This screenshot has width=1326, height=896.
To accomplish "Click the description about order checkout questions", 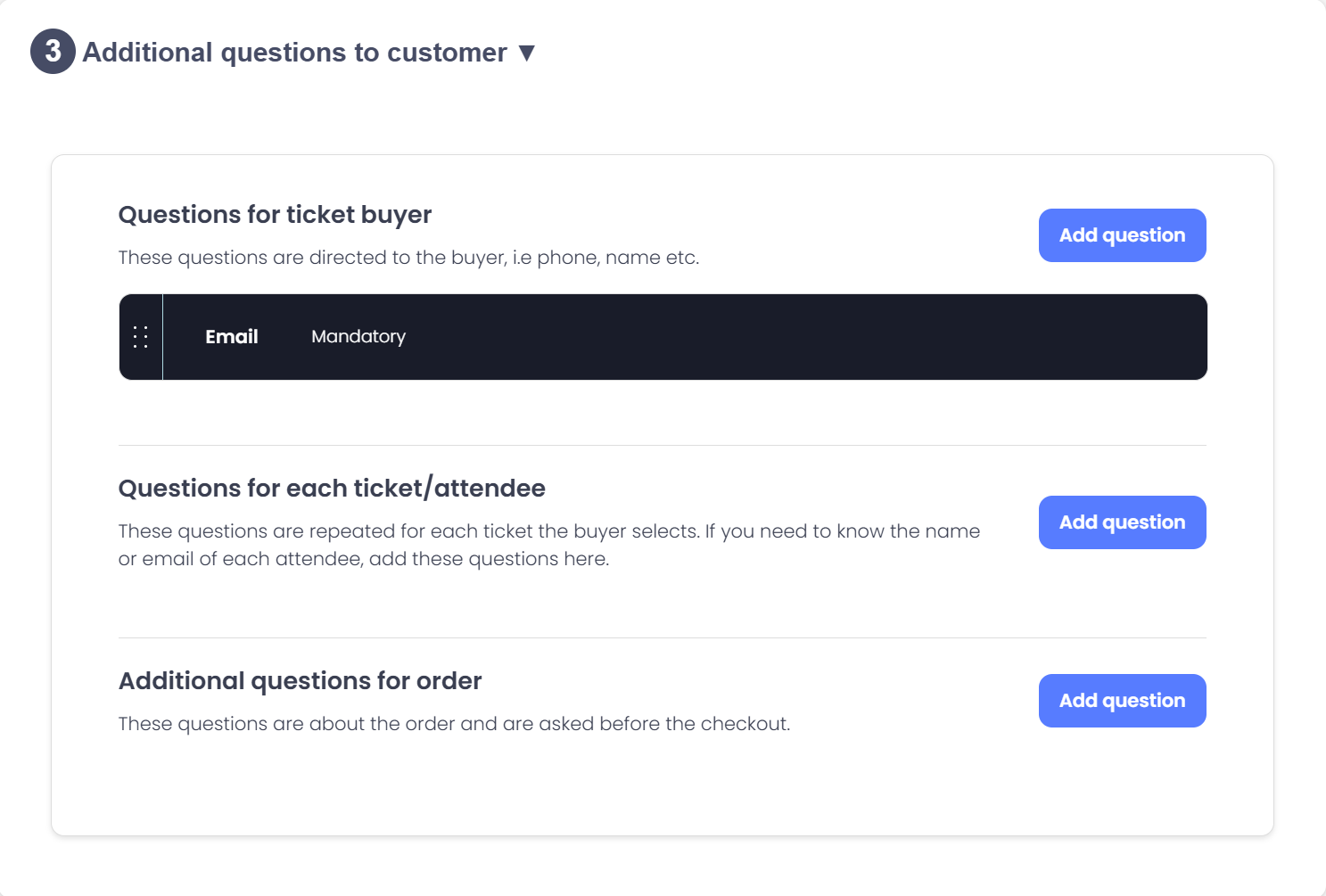I will (x=454, y=724).
